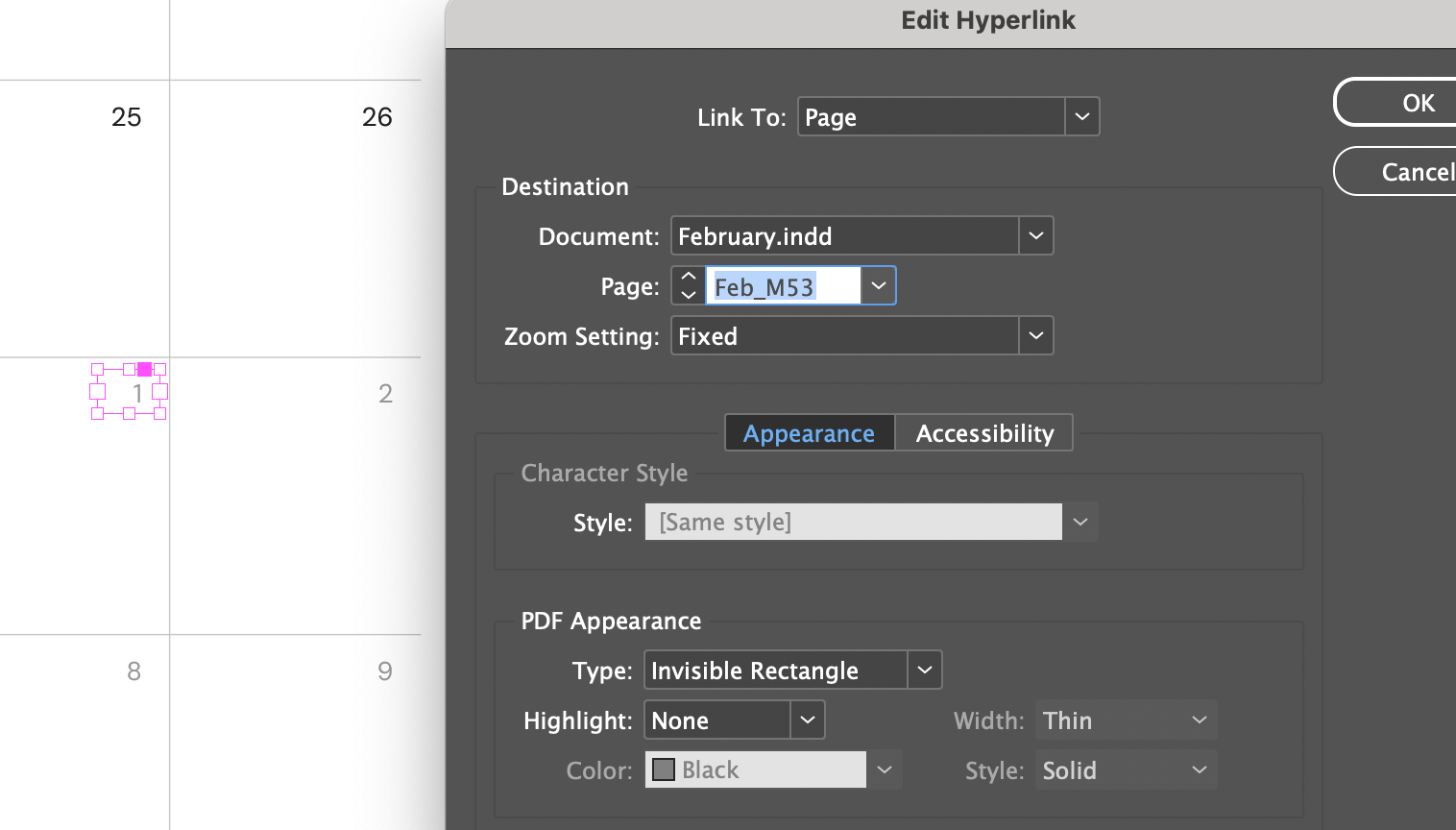This screenshot has width=1456, height=830.
Task: Click the down arrow of the Page stepper
Action: pos(688,294)
